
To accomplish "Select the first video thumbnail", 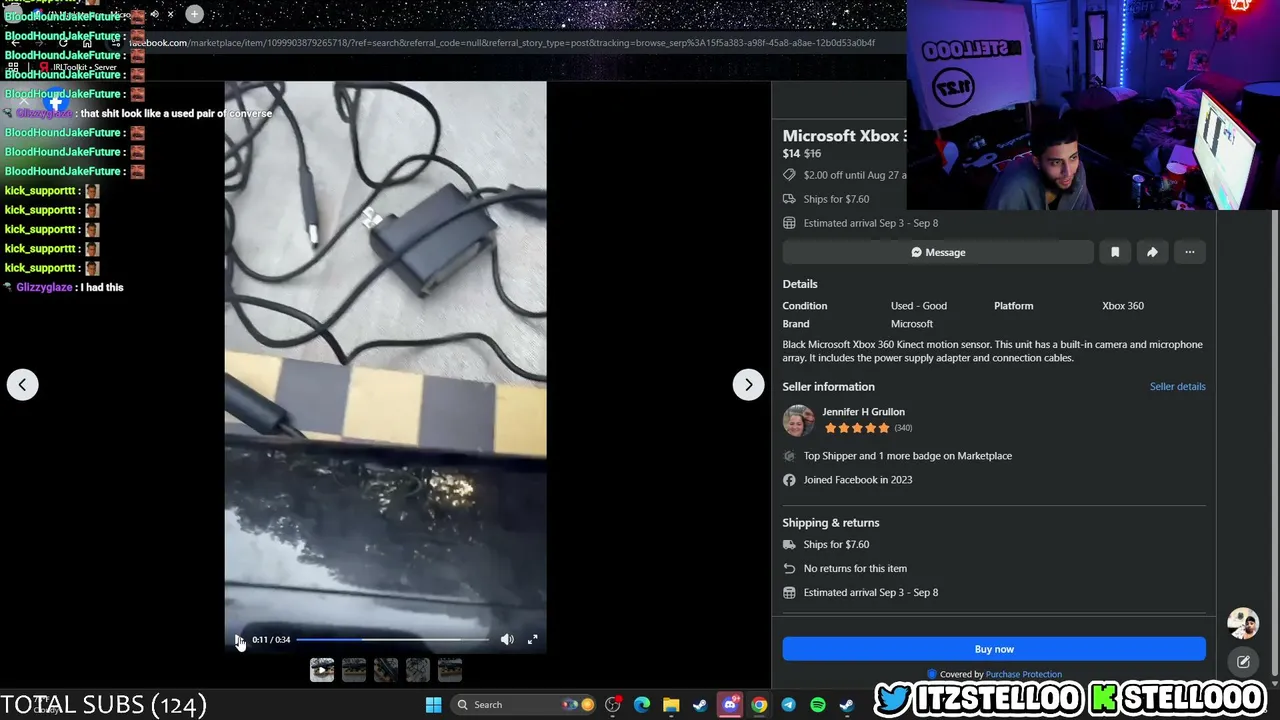I will point(322,670).
